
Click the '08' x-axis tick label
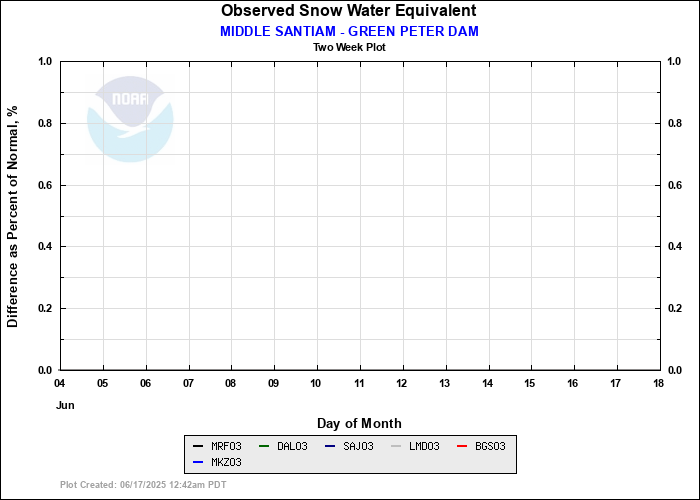click(x=230, y=383)
